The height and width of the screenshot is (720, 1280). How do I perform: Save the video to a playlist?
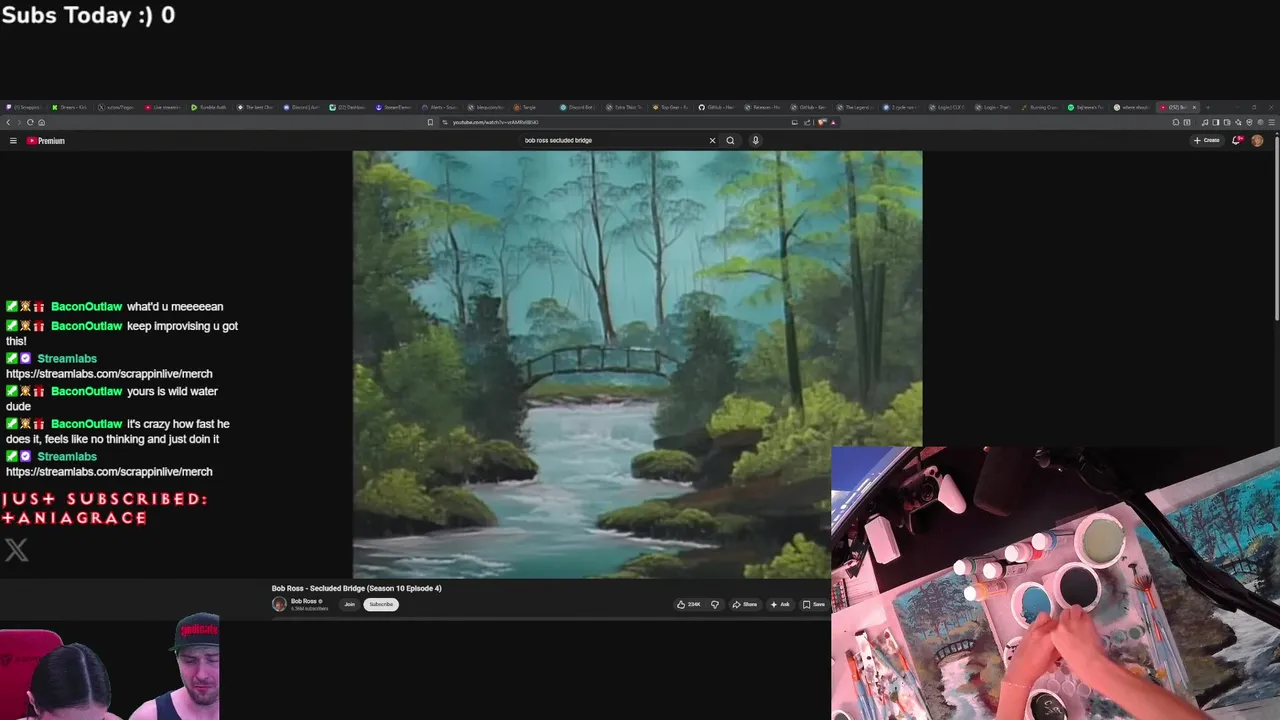[x=814, y=604]
